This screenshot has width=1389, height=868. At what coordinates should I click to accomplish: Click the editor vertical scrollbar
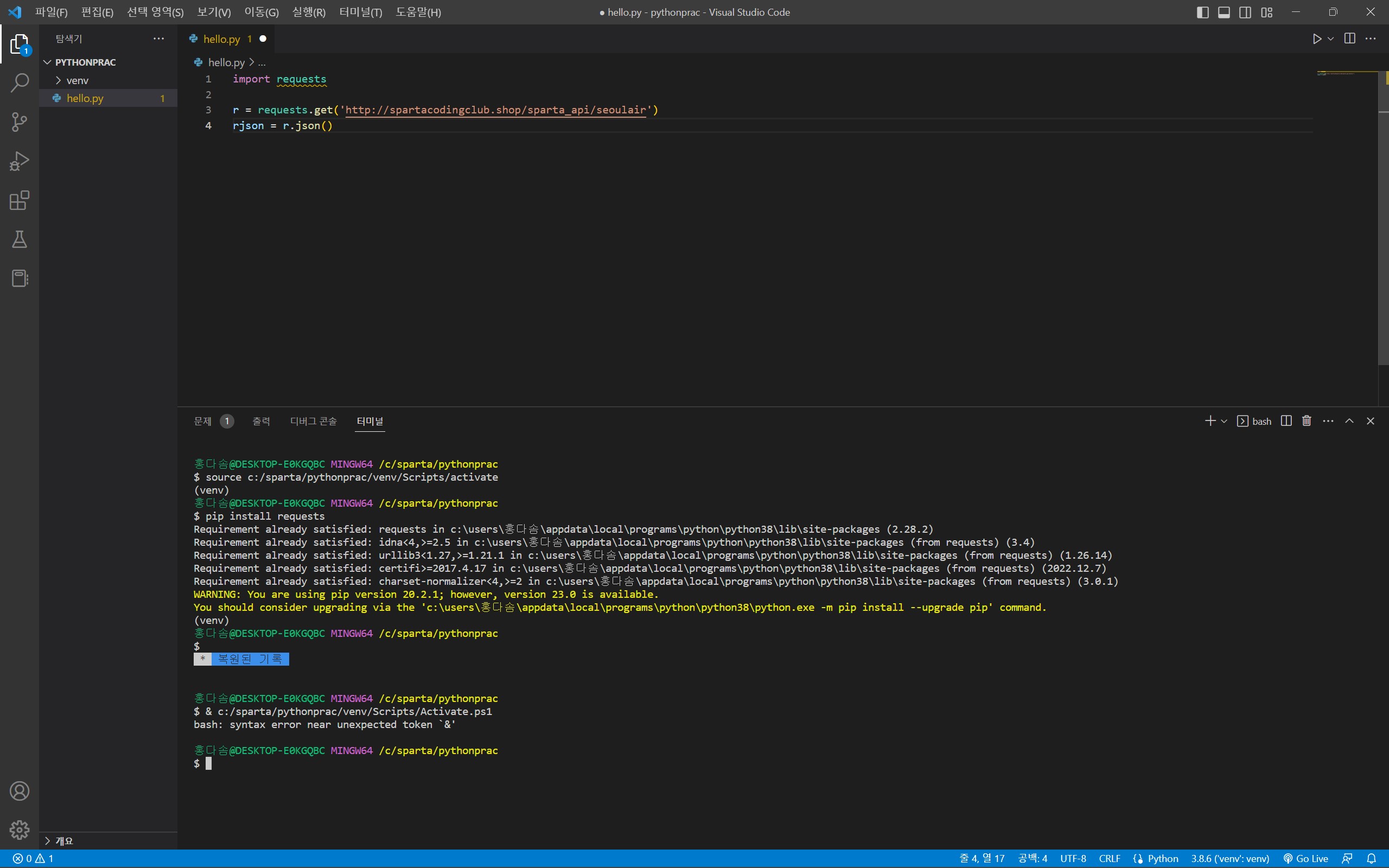(1383, 218)
